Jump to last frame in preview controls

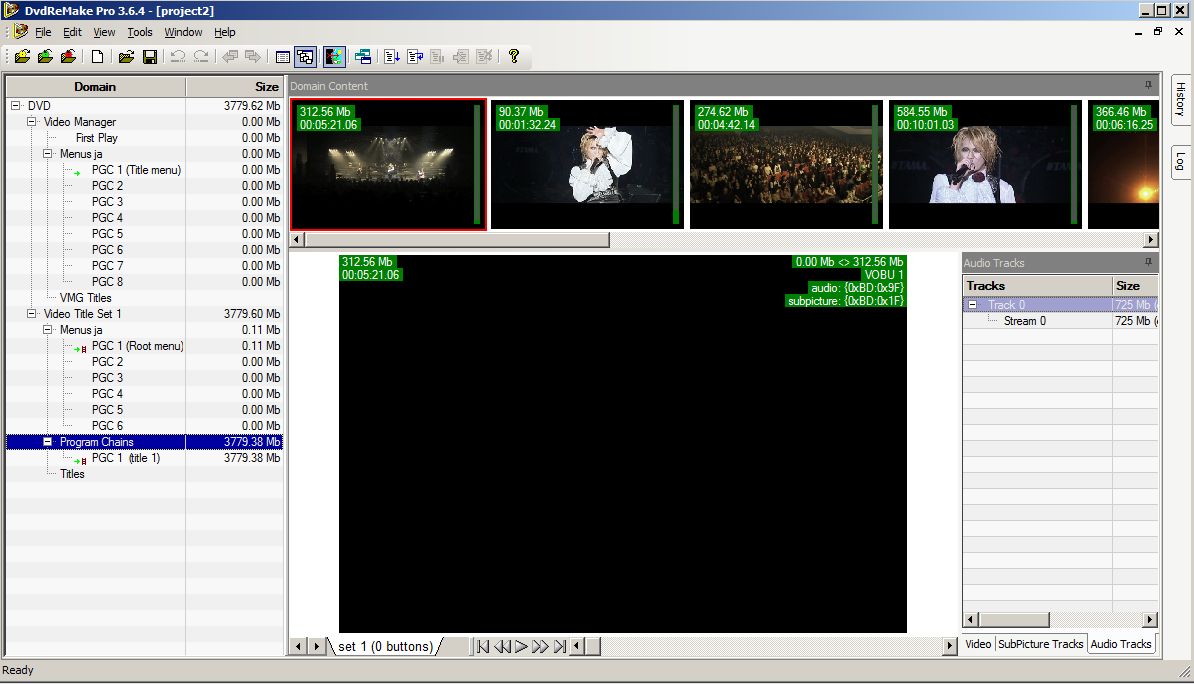tap(560, 647)
